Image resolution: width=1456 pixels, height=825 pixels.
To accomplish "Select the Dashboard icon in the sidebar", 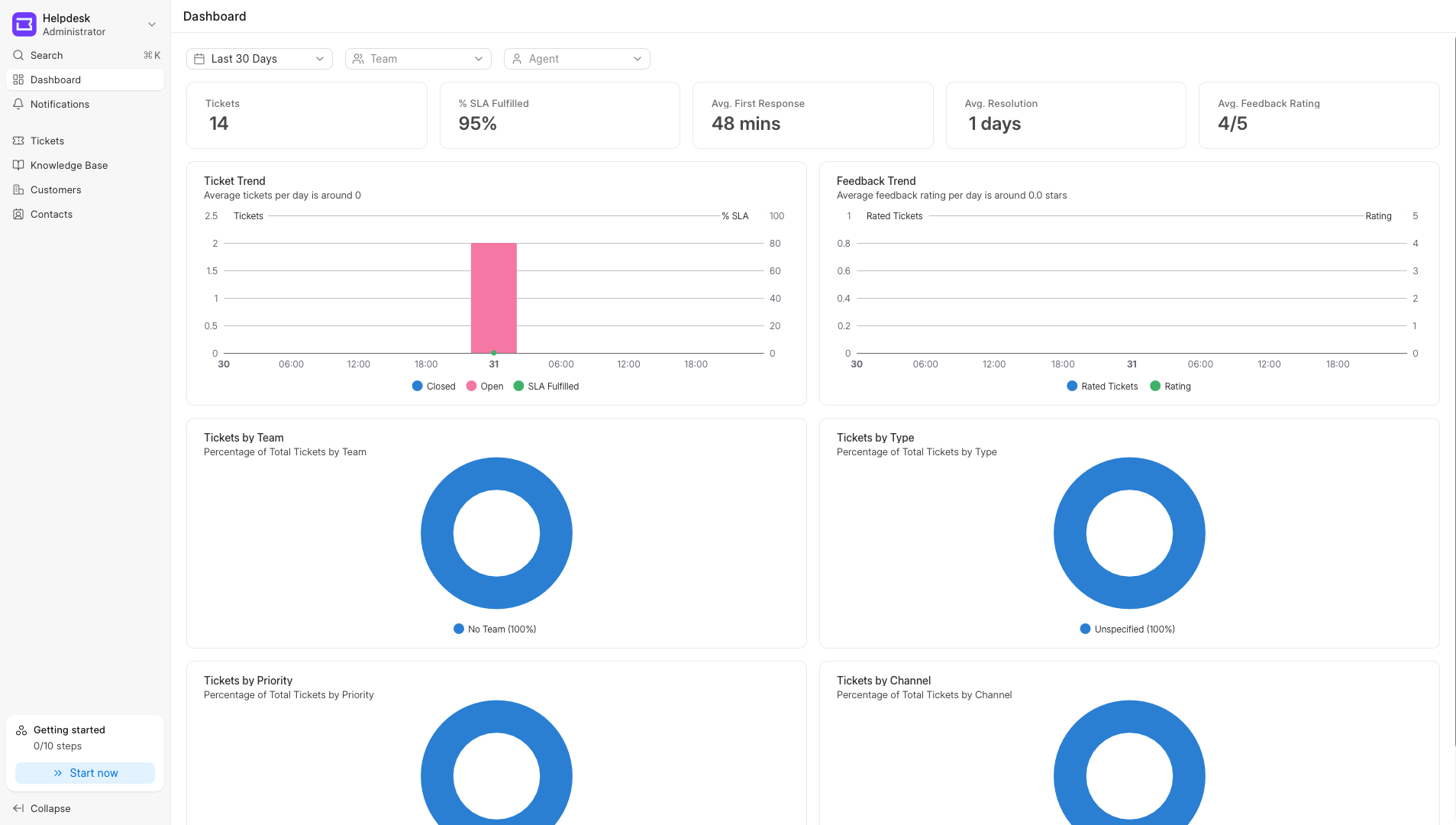I will [x=18, y=79].
